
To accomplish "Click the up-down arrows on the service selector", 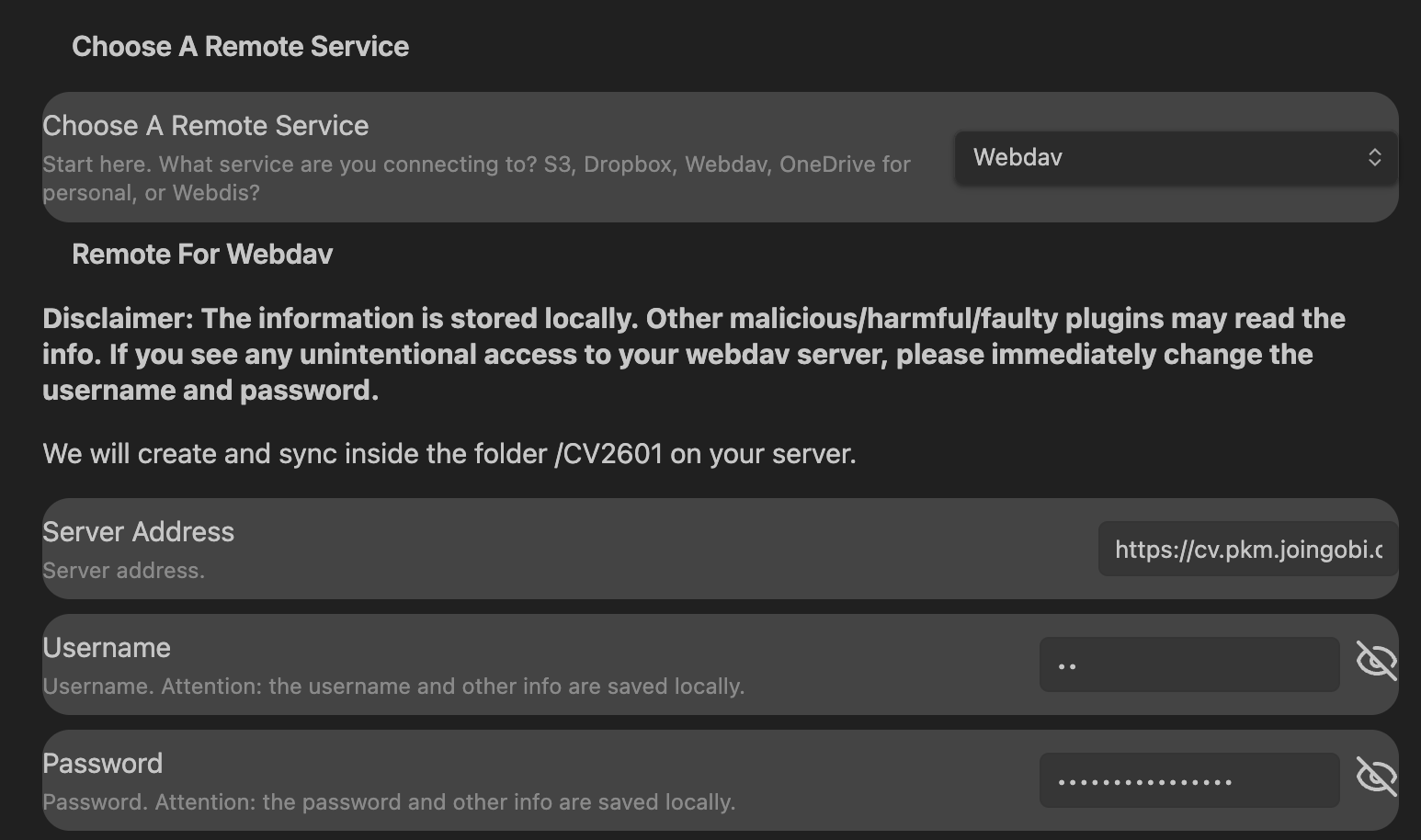I will tap(1375, 157).
